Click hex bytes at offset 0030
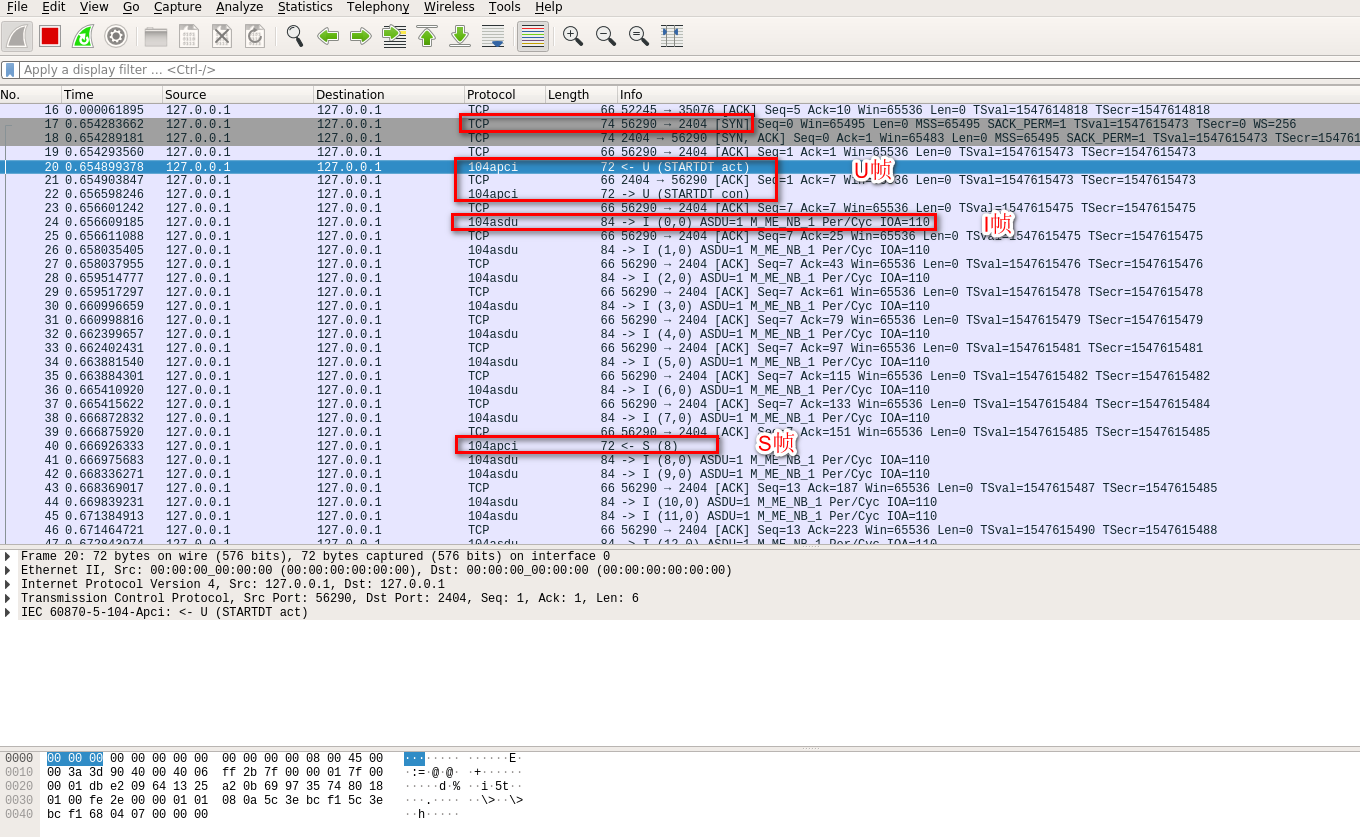The height and width of the screenshot is (837, 1360). (x=215, y=800)
